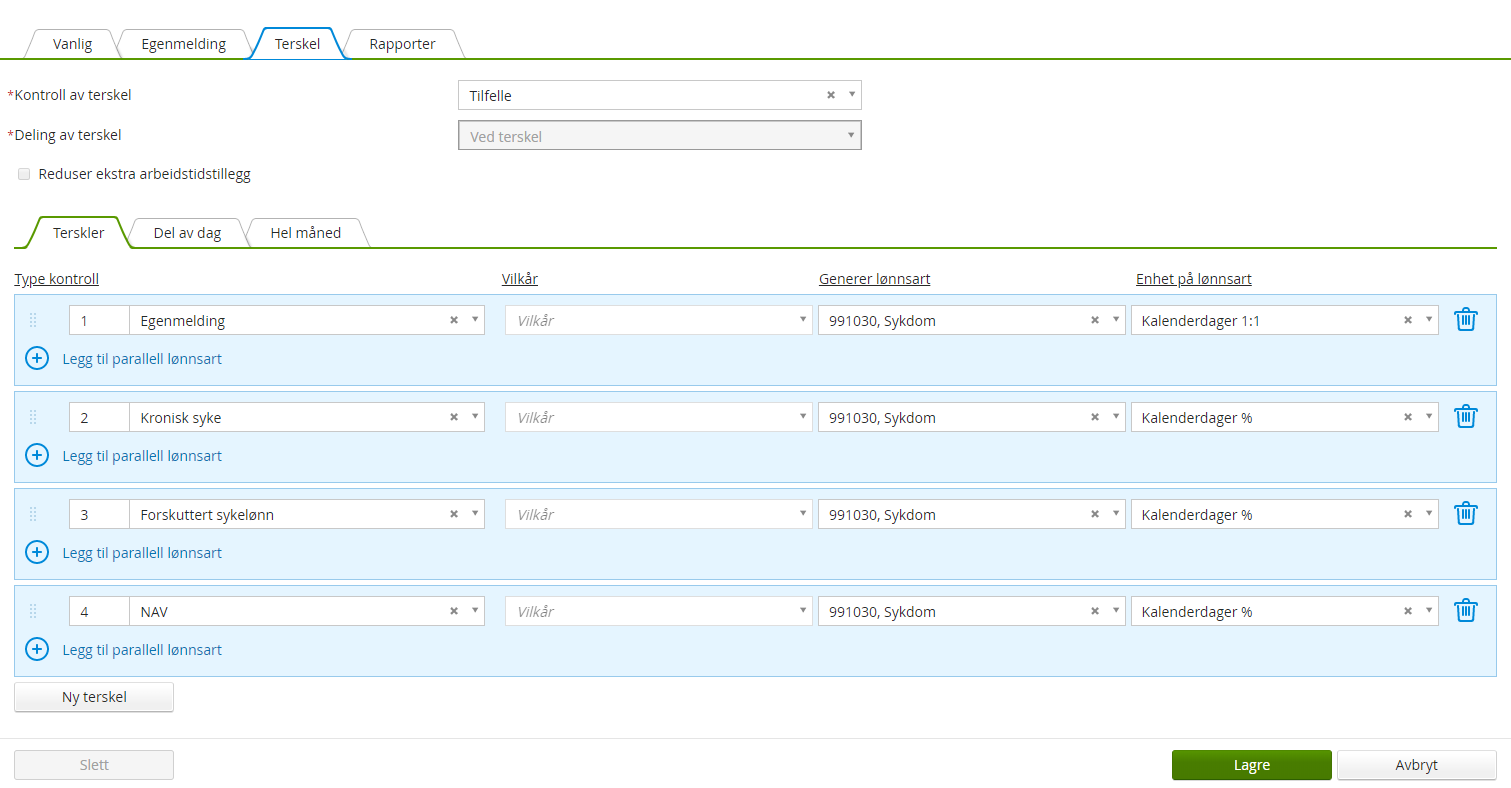Clear lønnsart 991030 in Kronisk syke row
The width and height of the screenshot is (1511, 788).
coord(1094,417)
